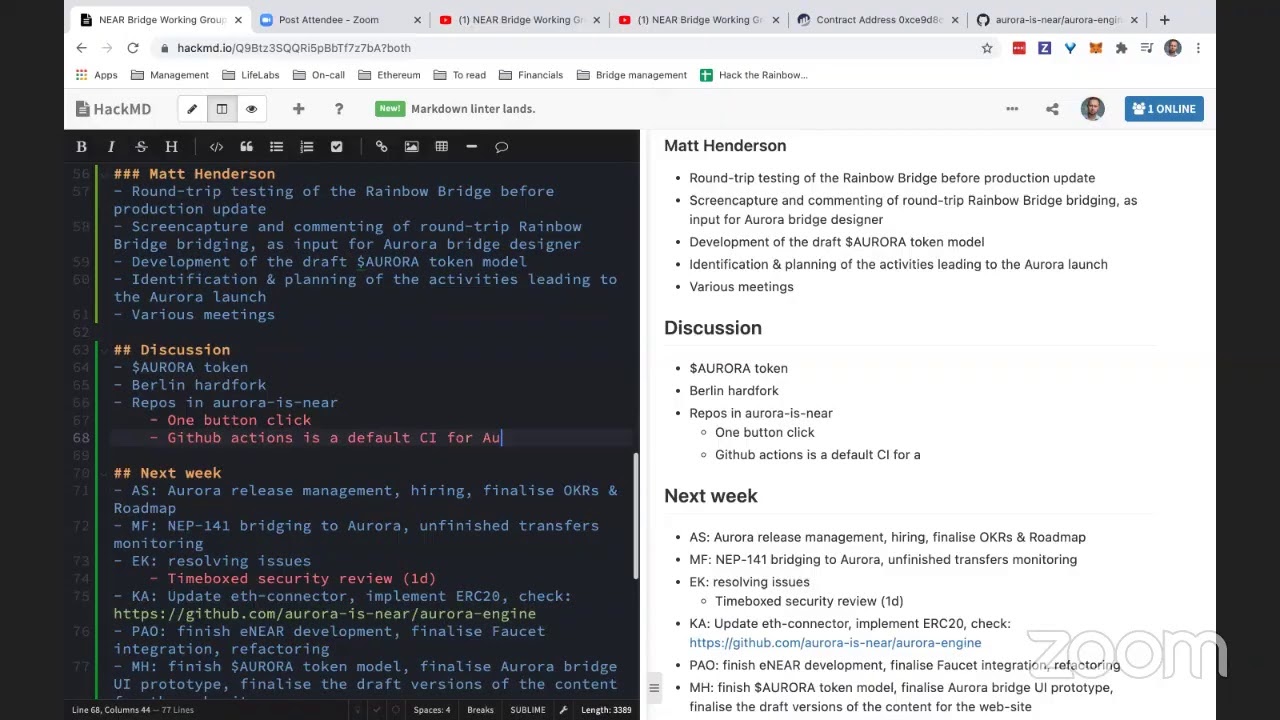Viewport: 1280px width, 720px height.
Task: Expand the 1 ONLINE users list
Action: 1164,109
